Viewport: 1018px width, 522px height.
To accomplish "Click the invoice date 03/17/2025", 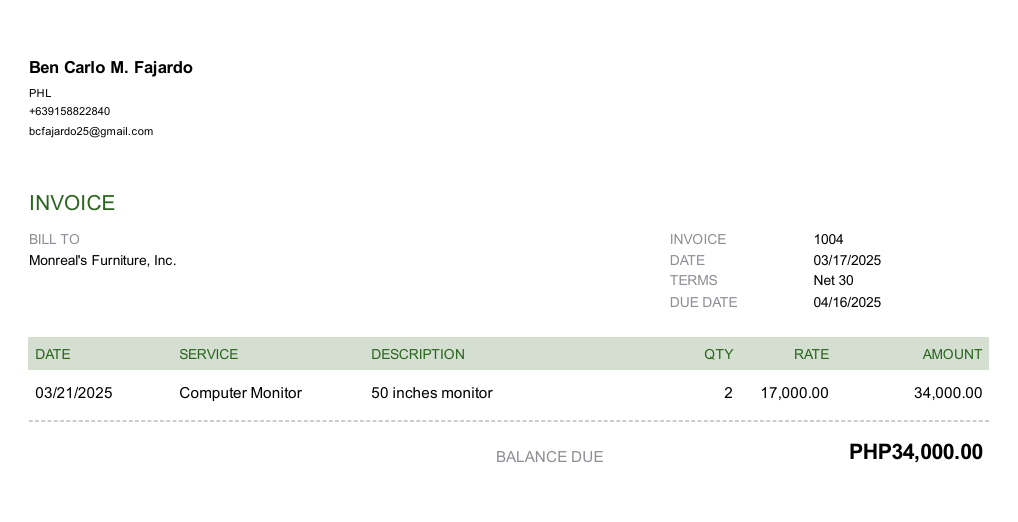I will click(x=847, y=260).
